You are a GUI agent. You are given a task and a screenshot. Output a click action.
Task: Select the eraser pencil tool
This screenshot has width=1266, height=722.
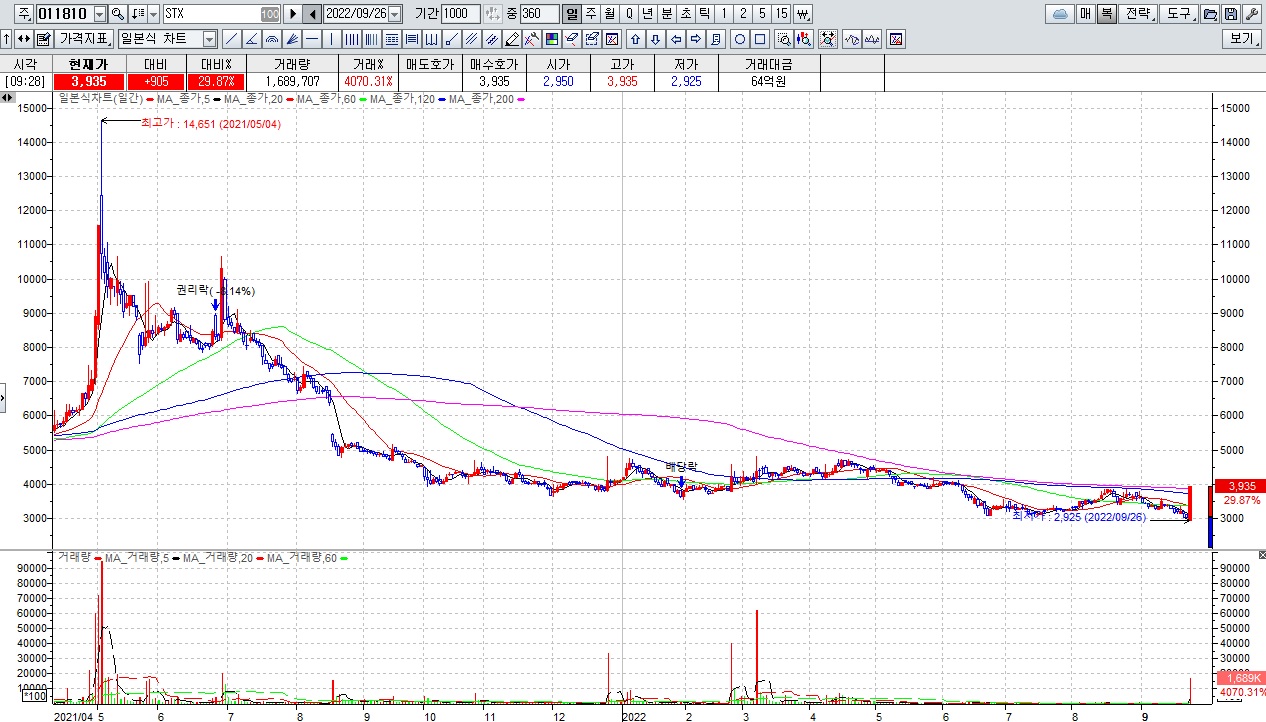[511, 39]
